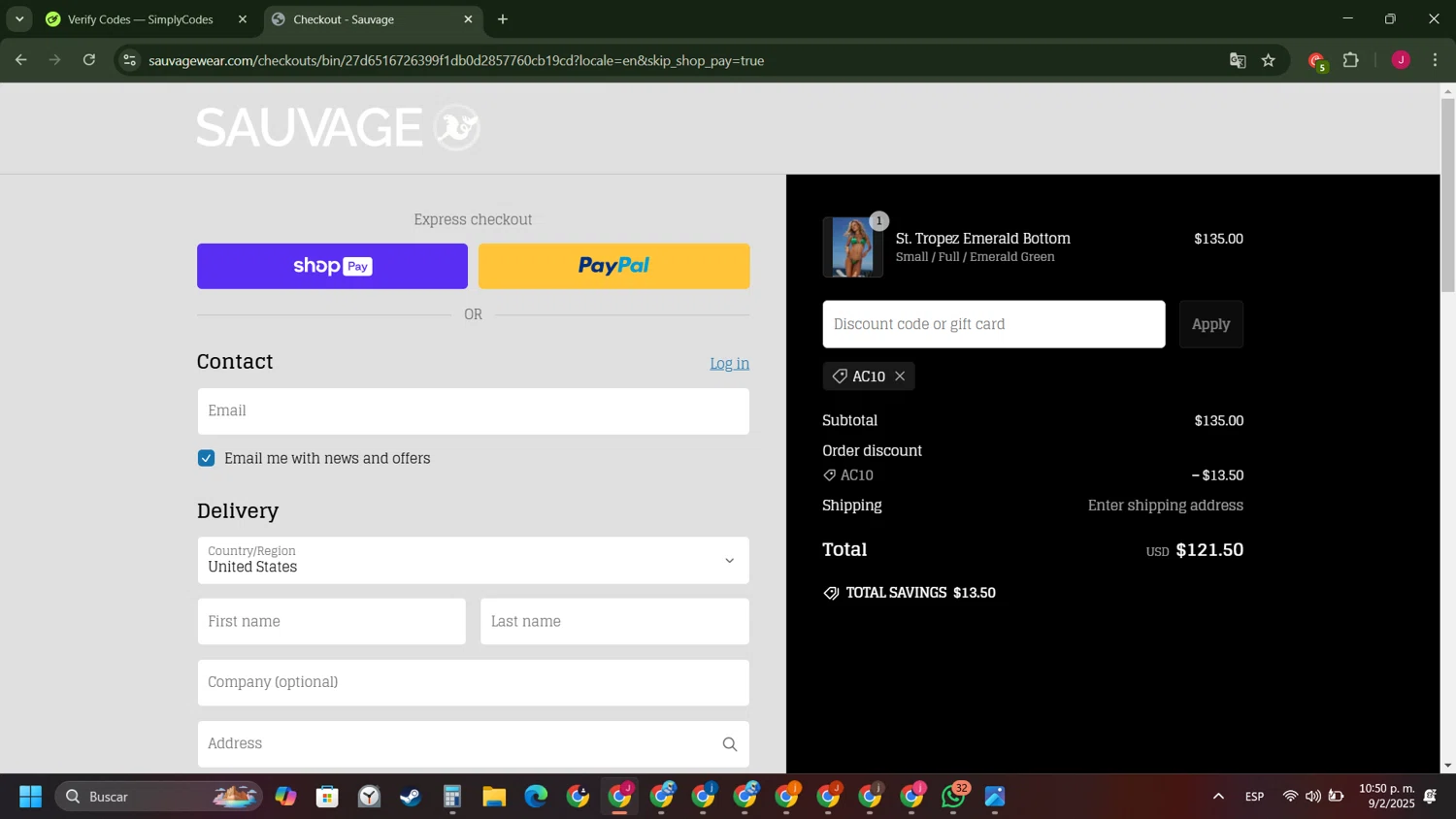Uncheck Email me with news and offers

click(206, 458)
